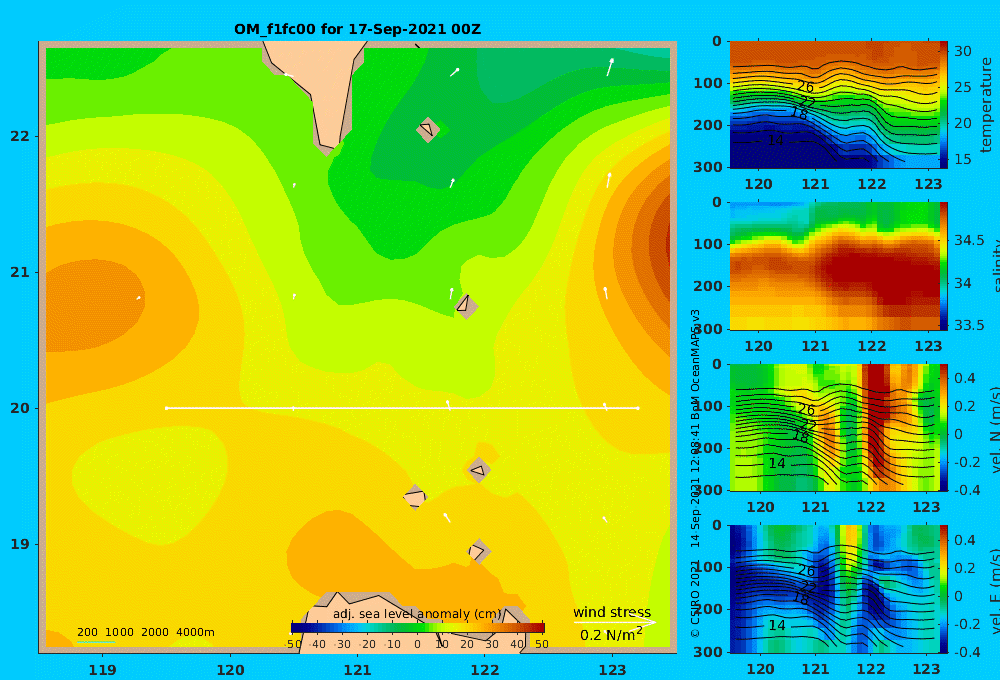Click the '0.2 N/m²' scale value
Screen dimensions: 1000x680
611,635
